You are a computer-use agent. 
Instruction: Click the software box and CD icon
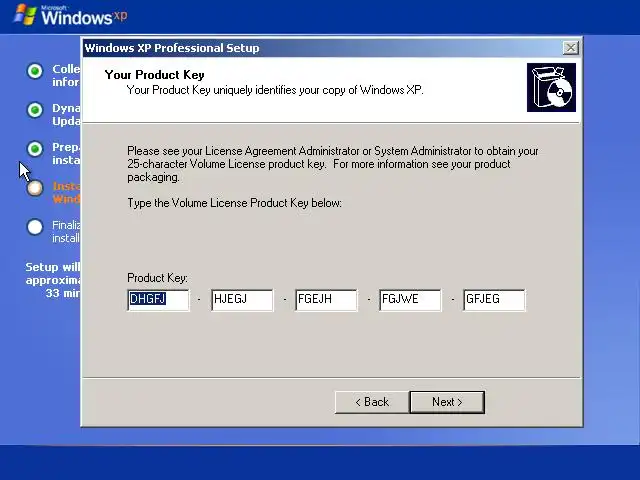tap(551, 87)
